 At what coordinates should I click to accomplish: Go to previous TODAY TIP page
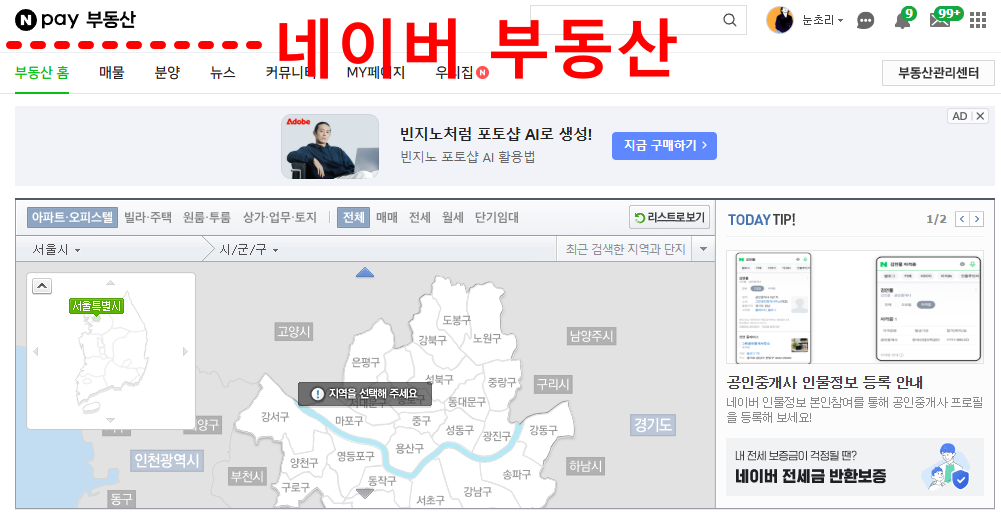pyautogui.click(x=962, y=219)
